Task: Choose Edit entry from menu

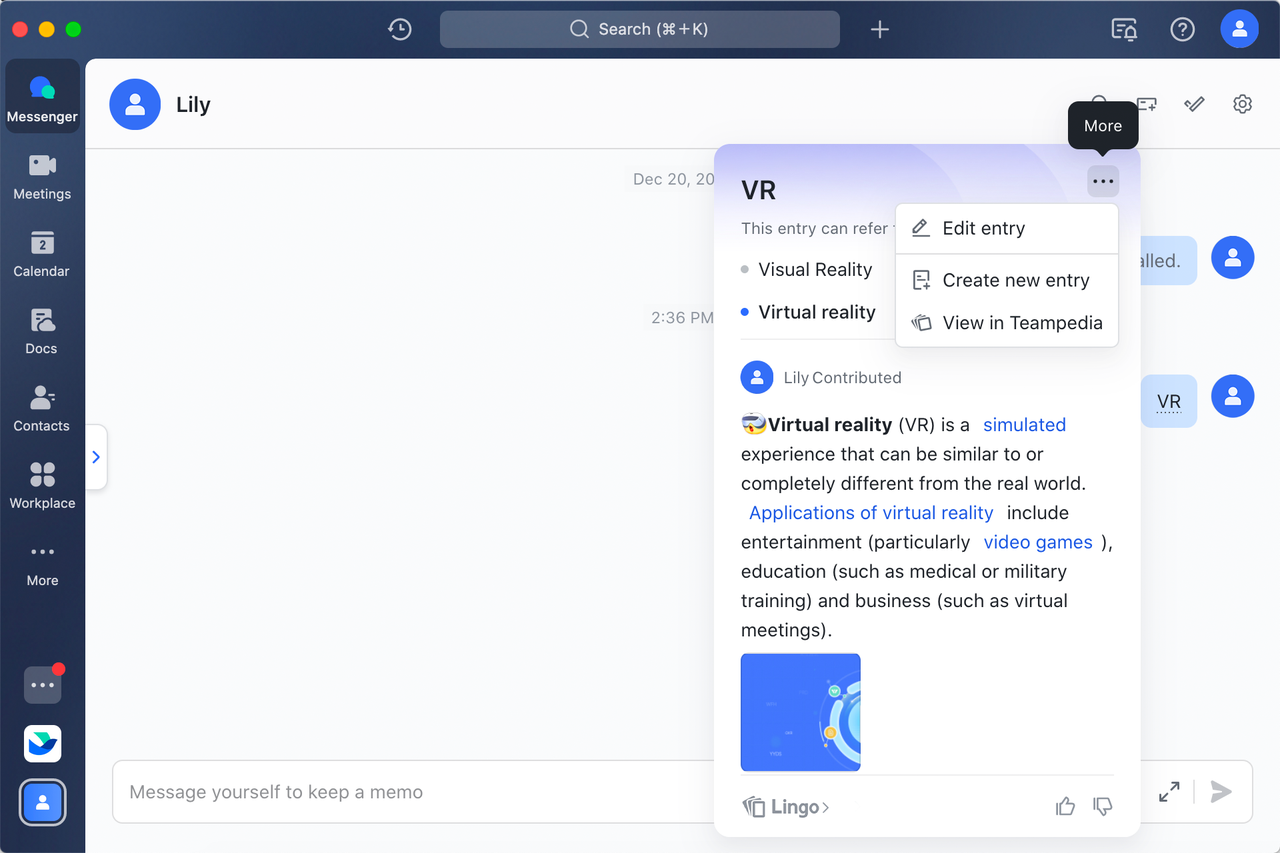Action: click(x=983, y=229)
